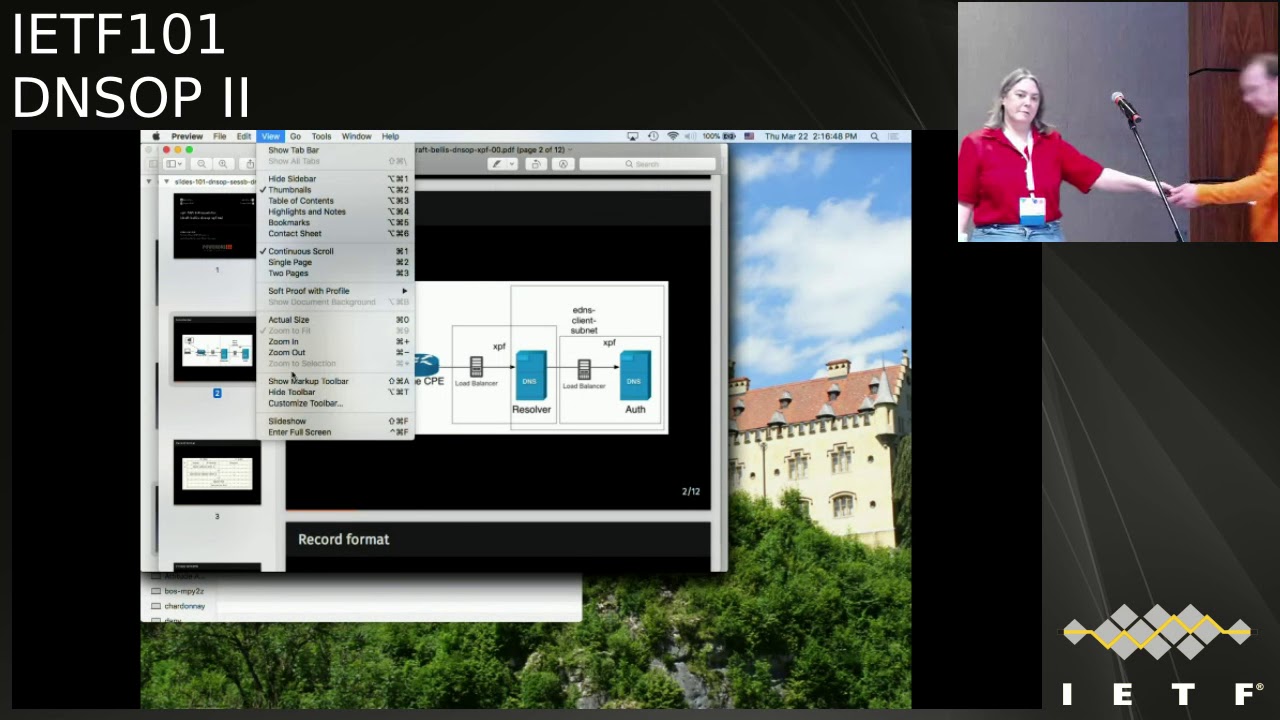Click the zoom in magnifier toolbar icon
The height and width of the screenshot is (720, 1280).
coord(223,164)
